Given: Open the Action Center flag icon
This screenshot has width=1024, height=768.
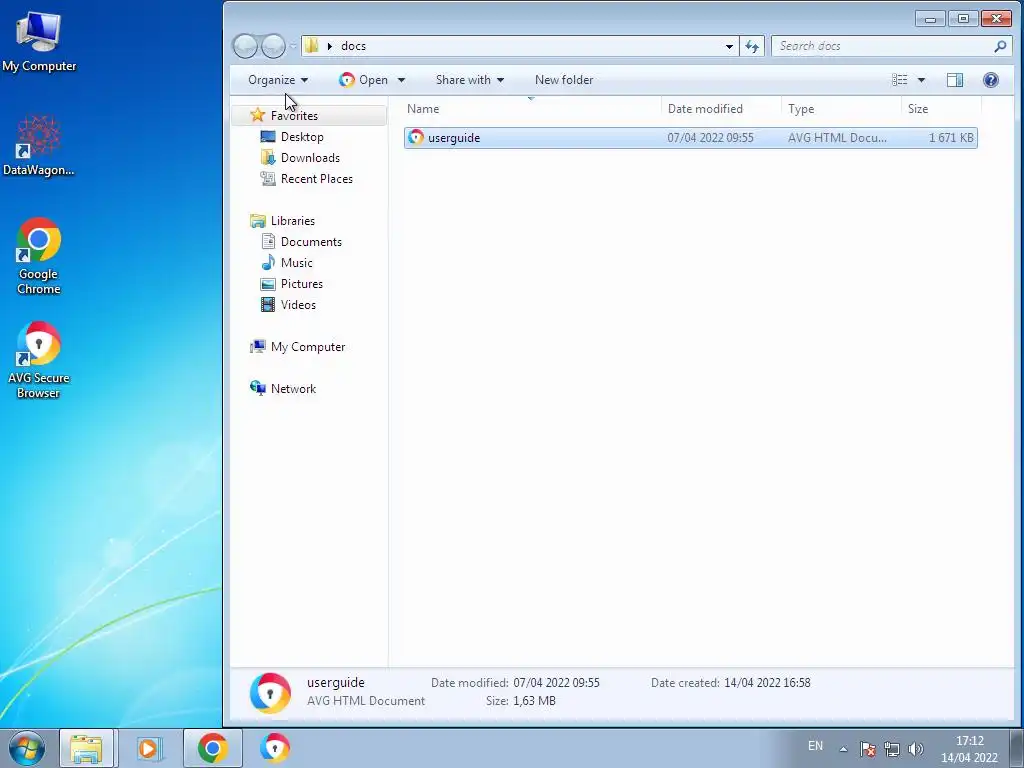Looking at the screenshot, I should click(867, 749).
